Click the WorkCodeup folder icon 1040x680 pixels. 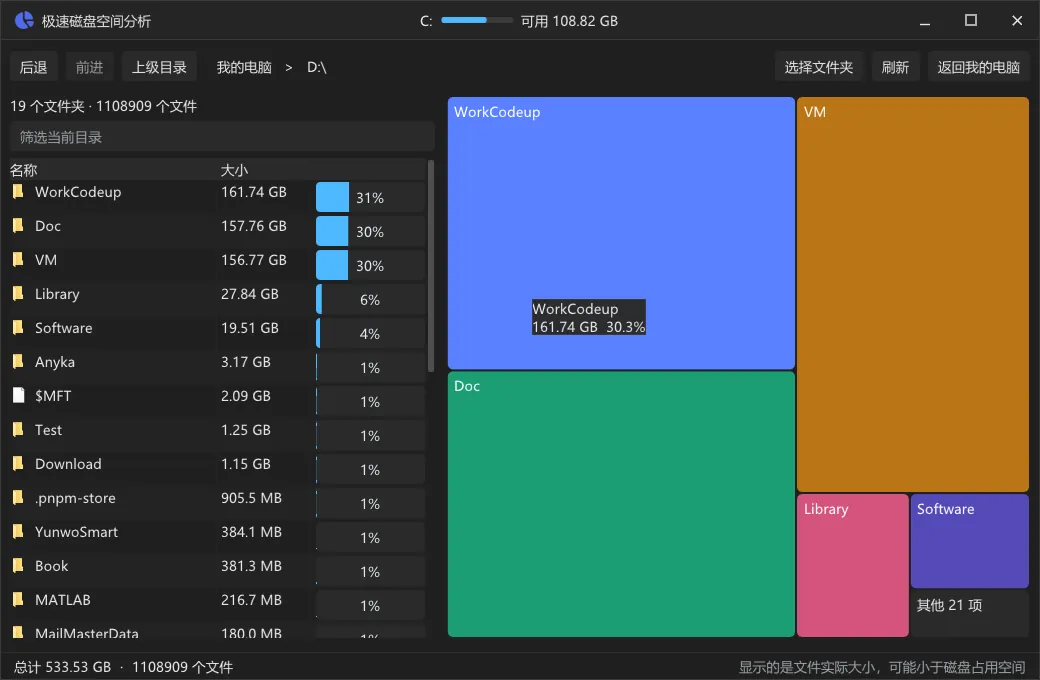pos(19,192)
